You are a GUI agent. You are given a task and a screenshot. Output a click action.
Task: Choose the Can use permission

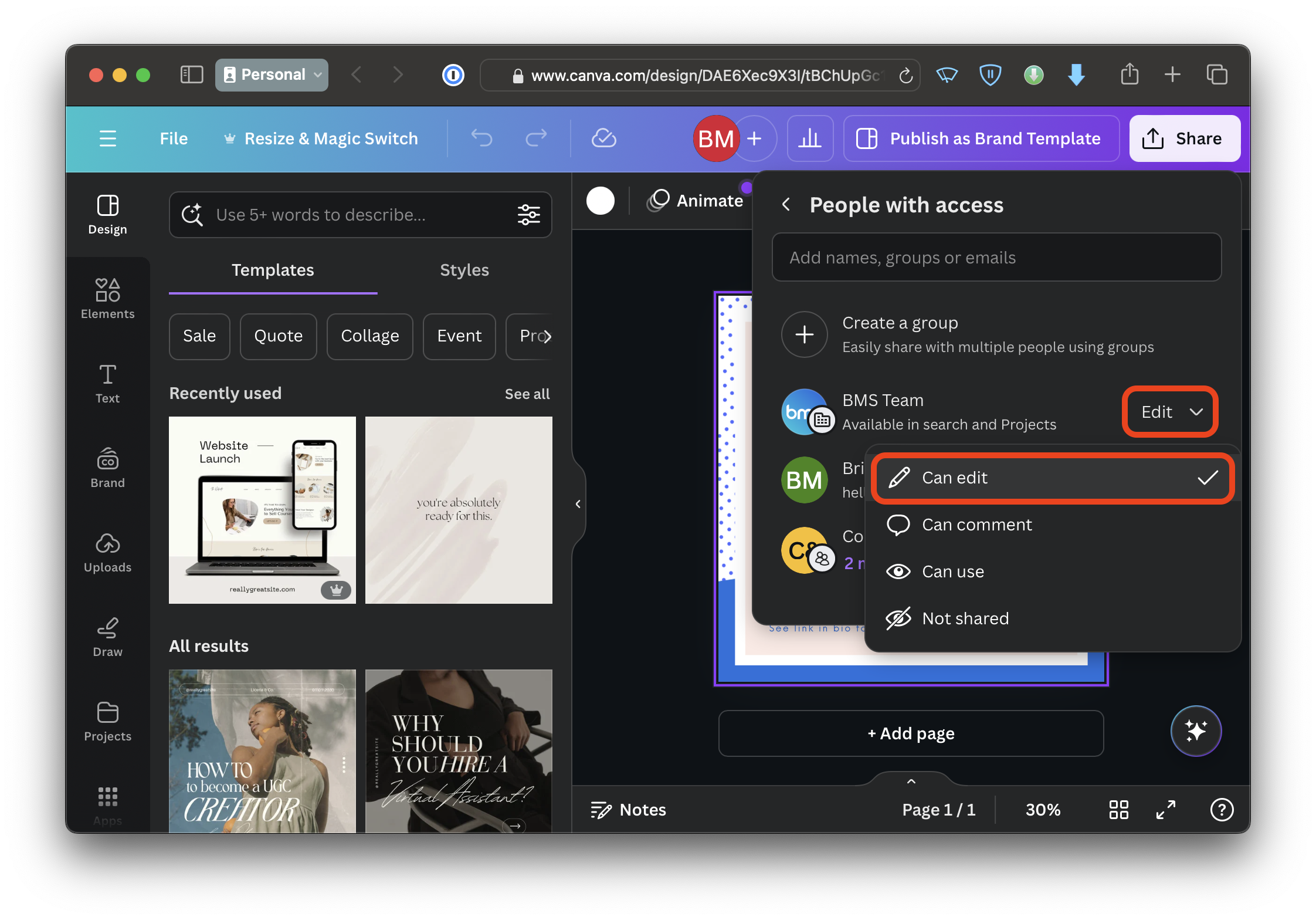(x=952, y=571)
